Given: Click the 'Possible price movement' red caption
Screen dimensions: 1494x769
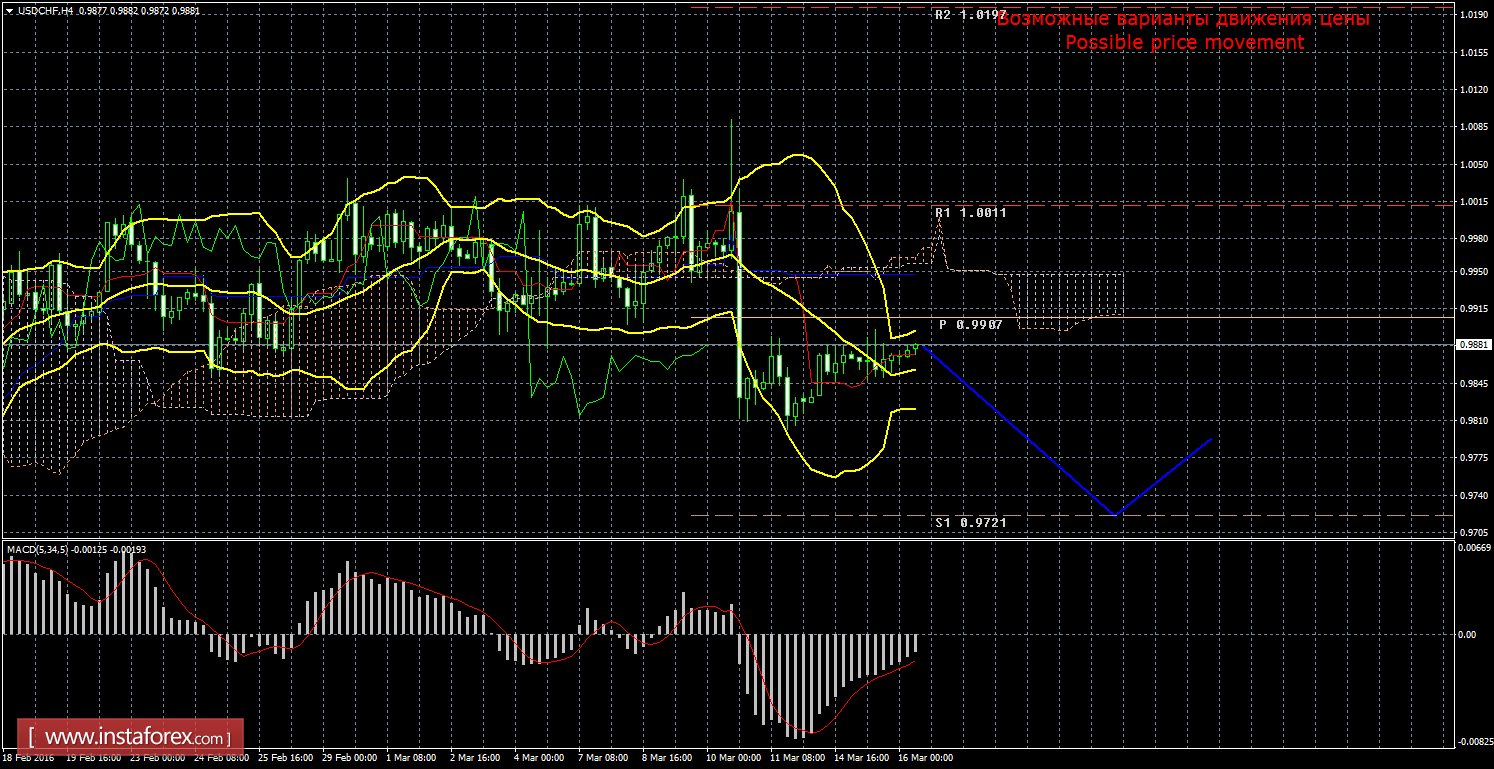Looking at the screenshot, I should pos(1184,43).
